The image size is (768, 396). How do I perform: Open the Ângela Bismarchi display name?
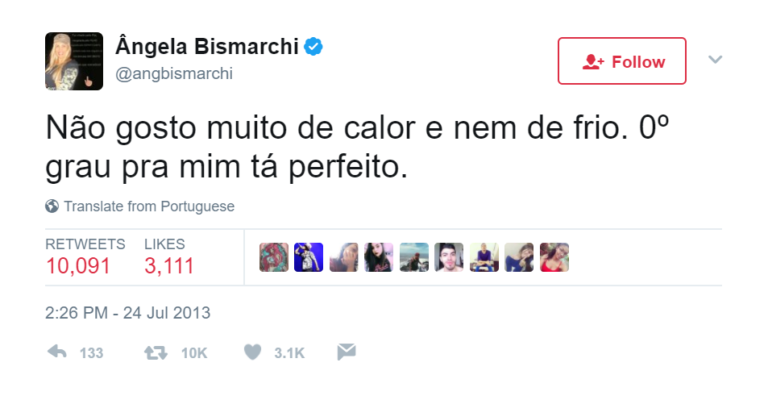[x=207, y=47]
